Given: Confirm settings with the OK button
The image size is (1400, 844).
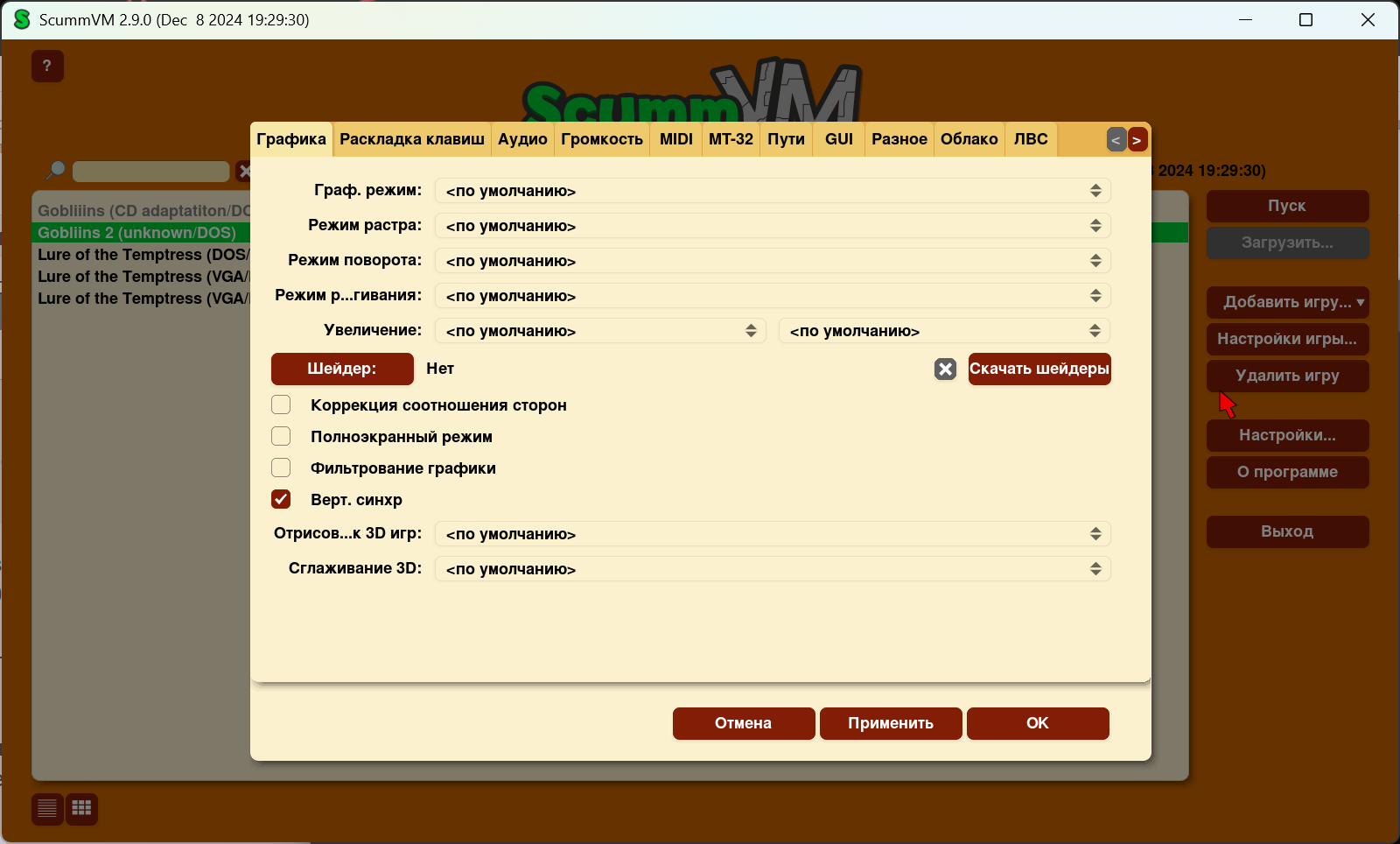Looking at the screenshot, I should [1038, 723].
